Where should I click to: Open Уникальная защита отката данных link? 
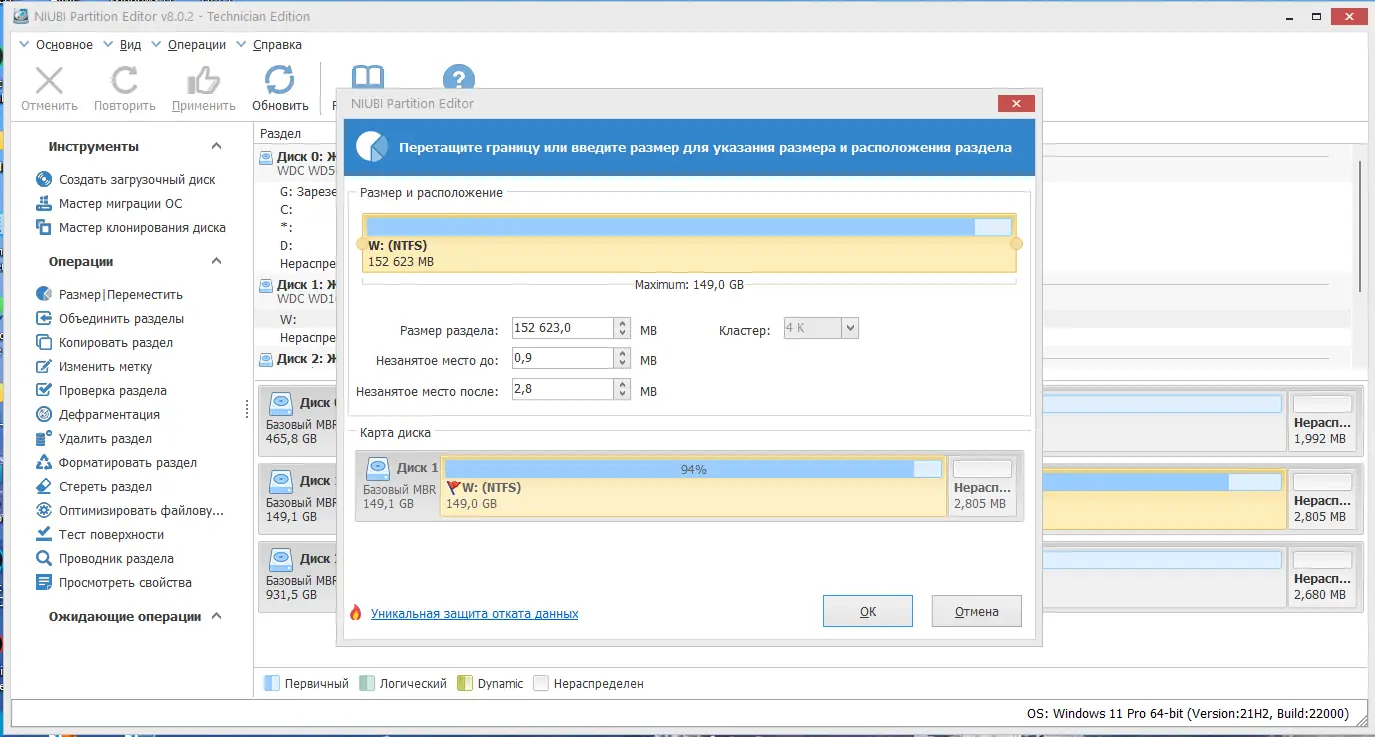[474, 614]
